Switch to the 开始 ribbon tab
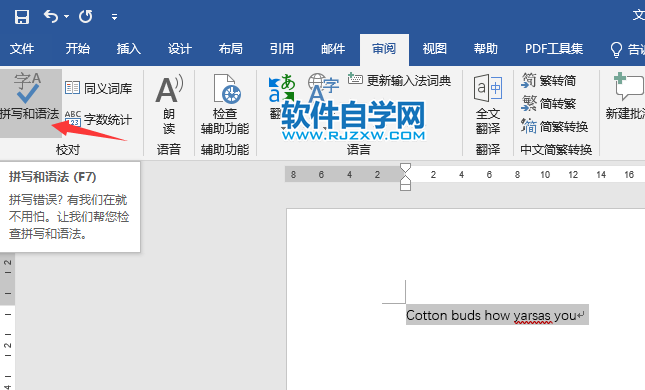The height and width of the screenshot is (390, 645). pyautogui.click(x=77, y=49)
